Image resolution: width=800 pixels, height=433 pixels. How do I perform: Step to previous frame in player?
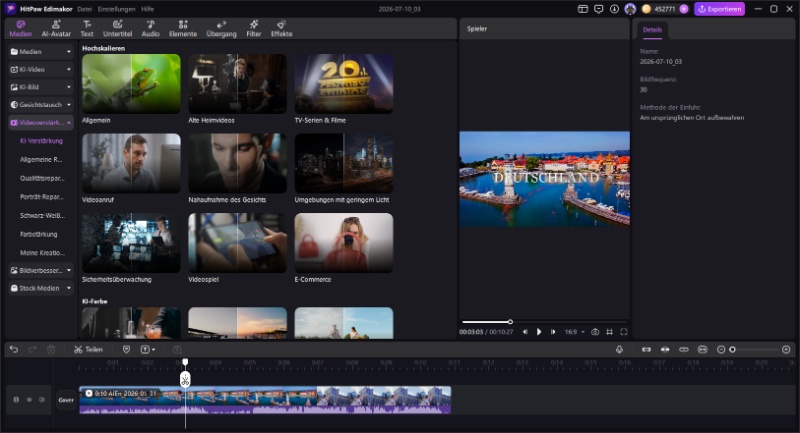coord(525,332)
